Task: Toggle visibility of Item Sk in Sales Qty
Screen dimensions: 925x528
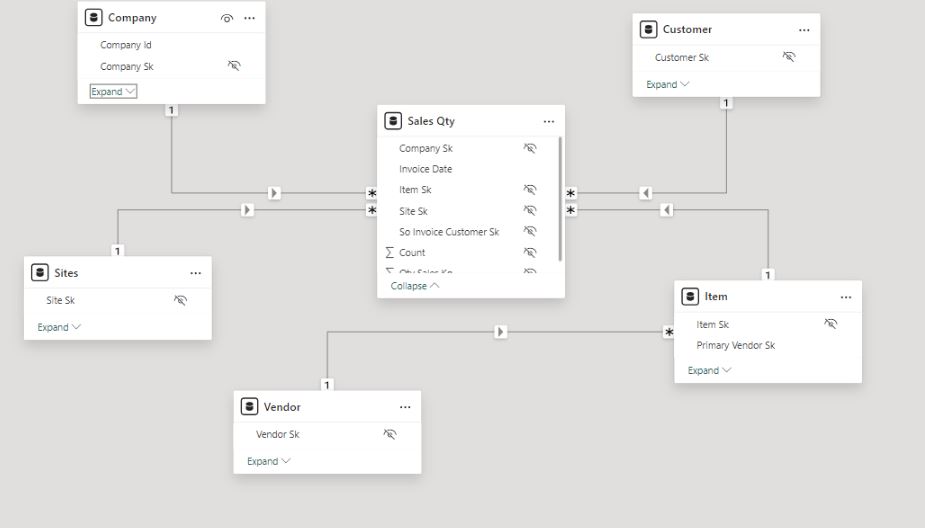Action: click(x=530, y=189)
